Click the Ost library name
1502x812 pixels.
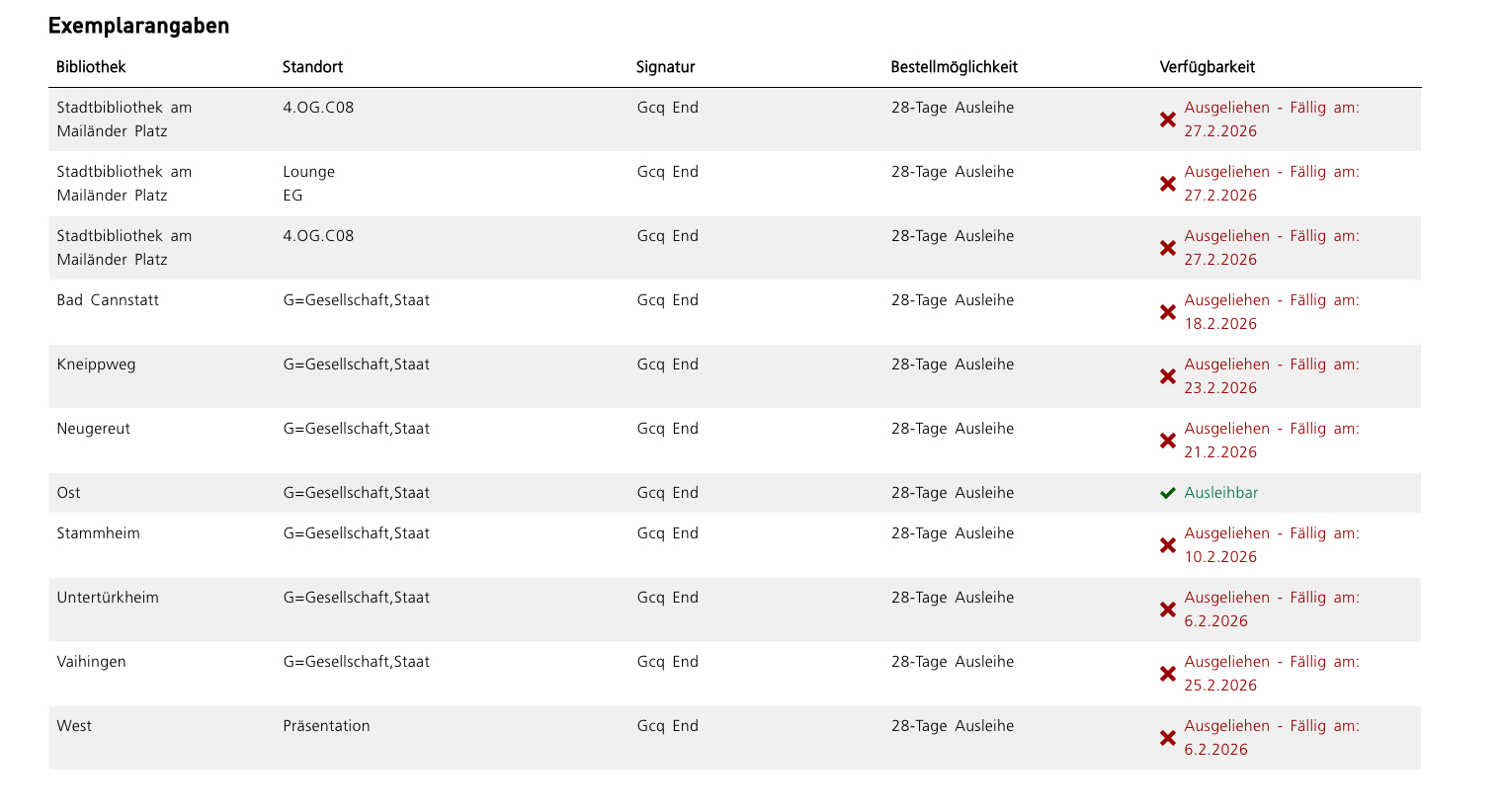pos(69,493)
